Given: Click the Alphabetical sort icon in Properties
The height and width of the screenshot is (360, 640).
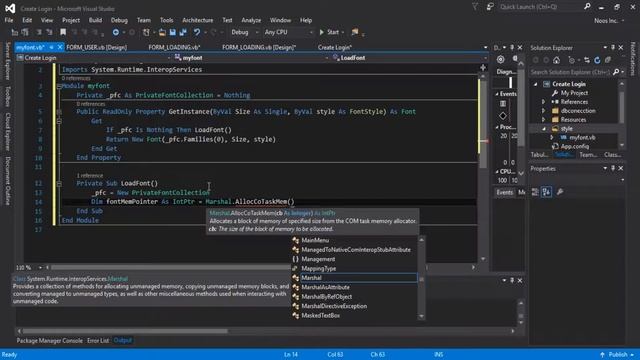Looking at the screenshot, I should point(546,192).
